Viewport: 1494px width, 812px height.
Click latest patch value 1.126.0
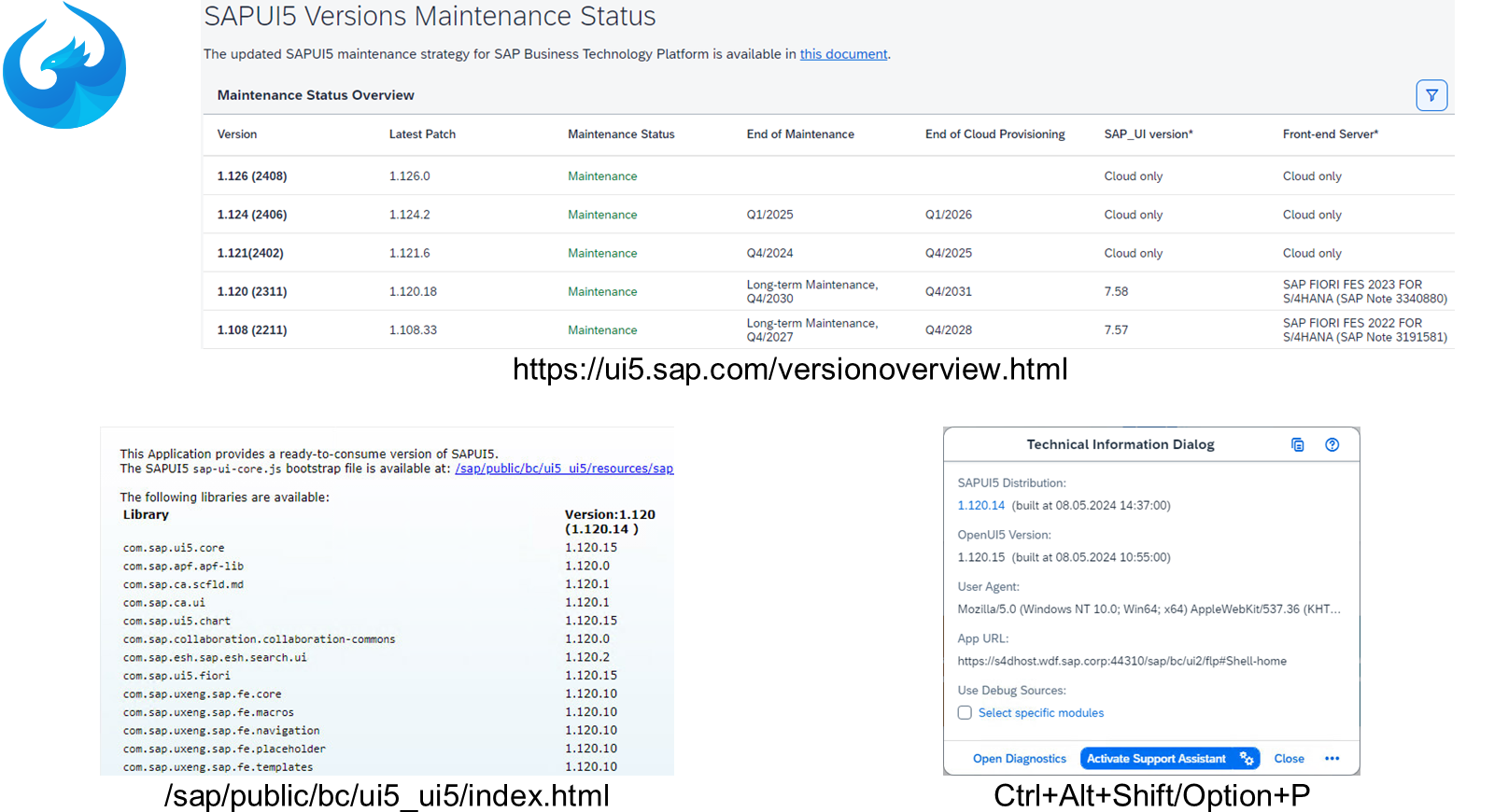coord(410,176)
